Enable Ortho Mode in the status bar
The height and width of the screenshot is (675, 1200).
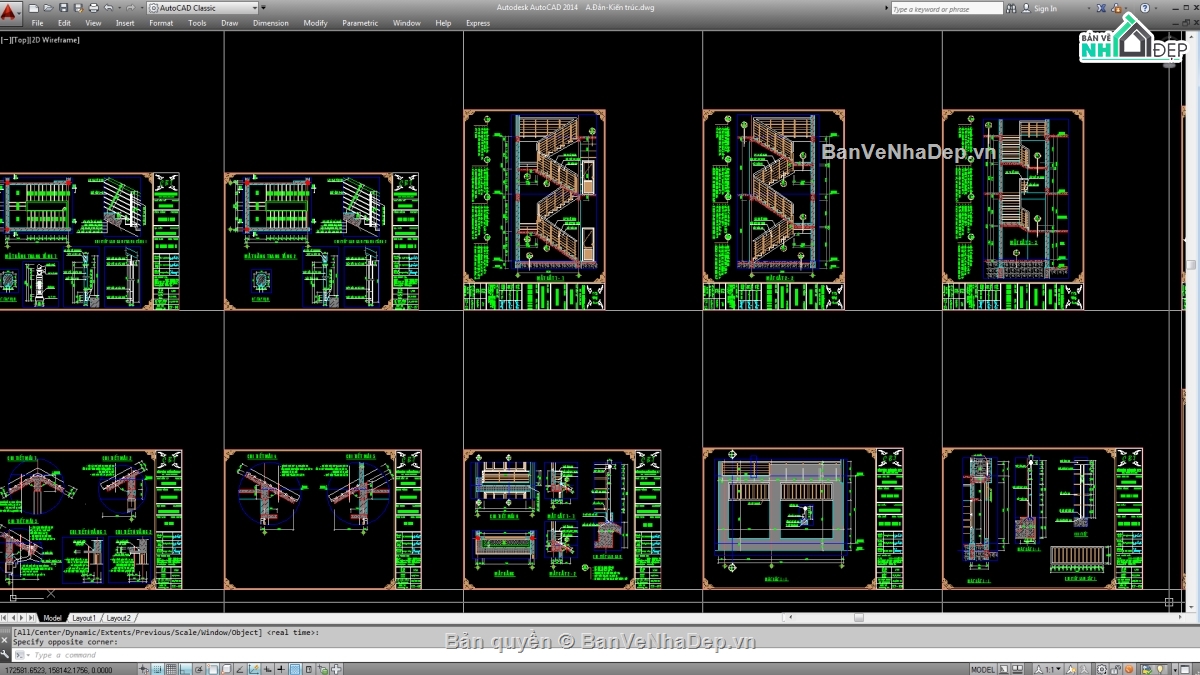(186, 668)
